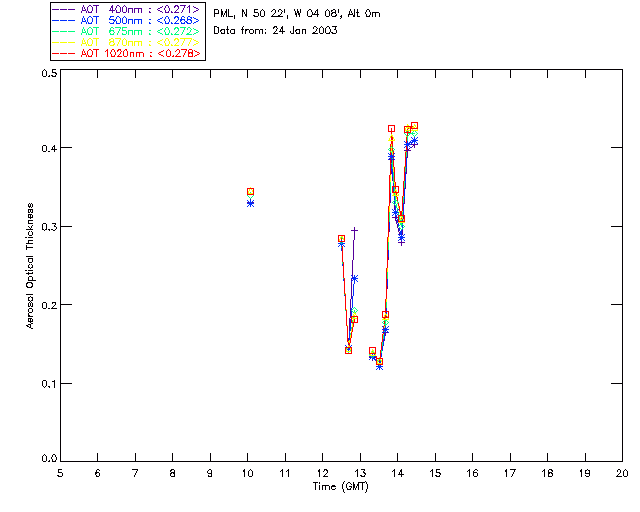Click the AOT 1020nm legend entry
The width and height of the screenshot is (640, 512).
(126, 53)
